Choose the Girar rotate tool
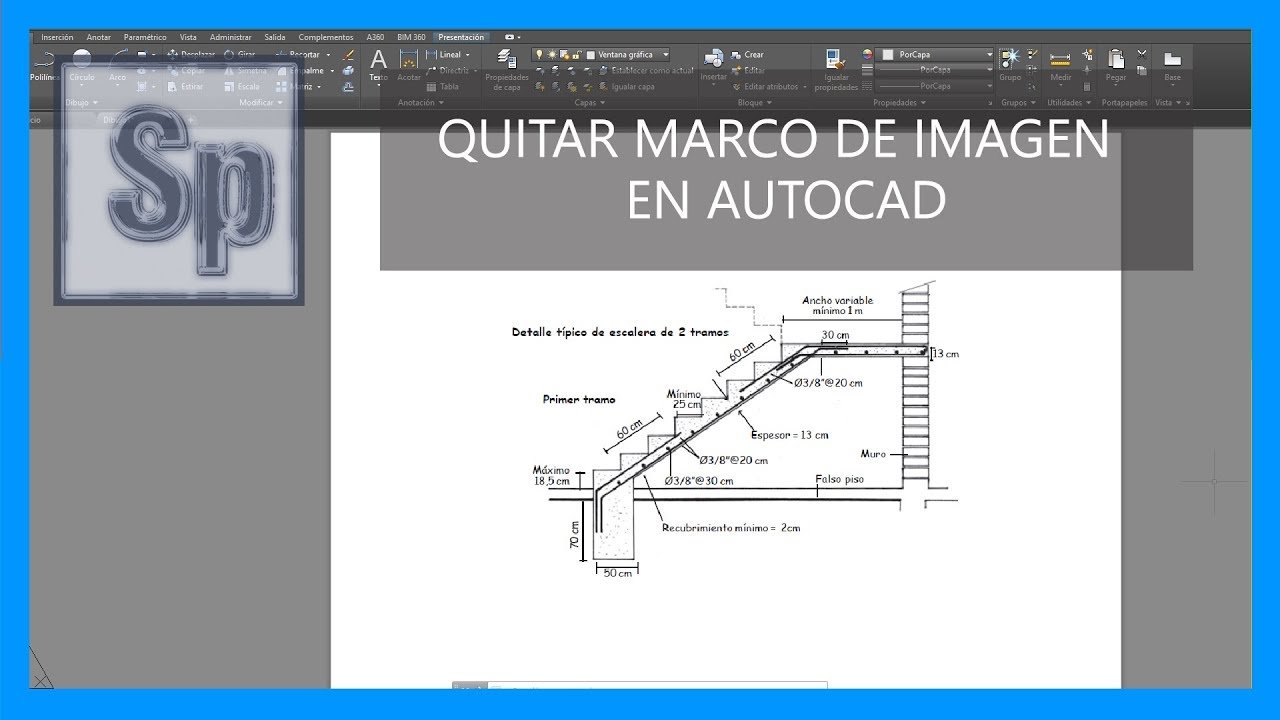Image resolution: width=1280 pixels, height=720 pixels. click(x=240, y=54)
